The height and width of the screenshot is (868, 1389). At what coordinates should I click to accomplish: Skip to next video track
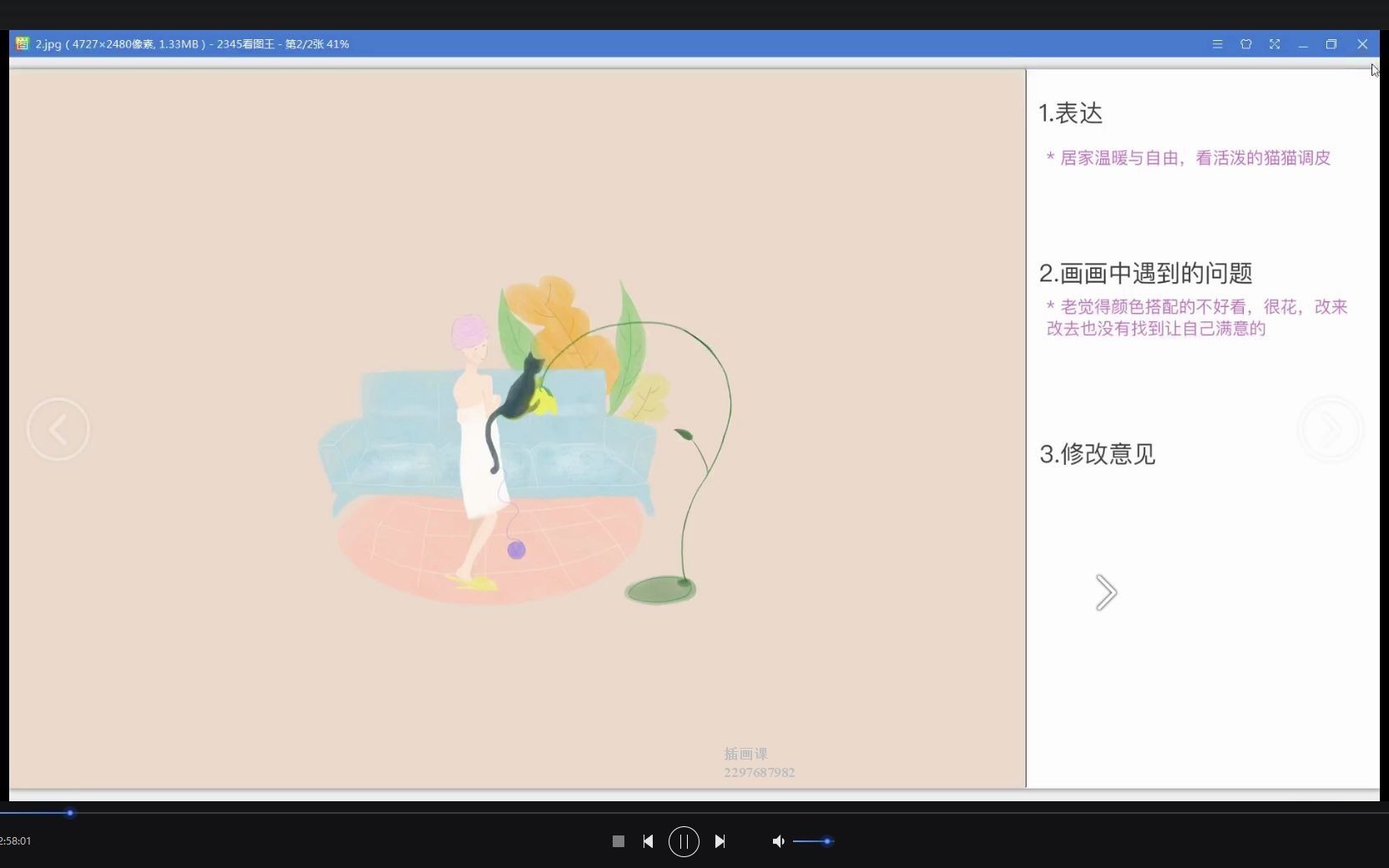[720, 841]
